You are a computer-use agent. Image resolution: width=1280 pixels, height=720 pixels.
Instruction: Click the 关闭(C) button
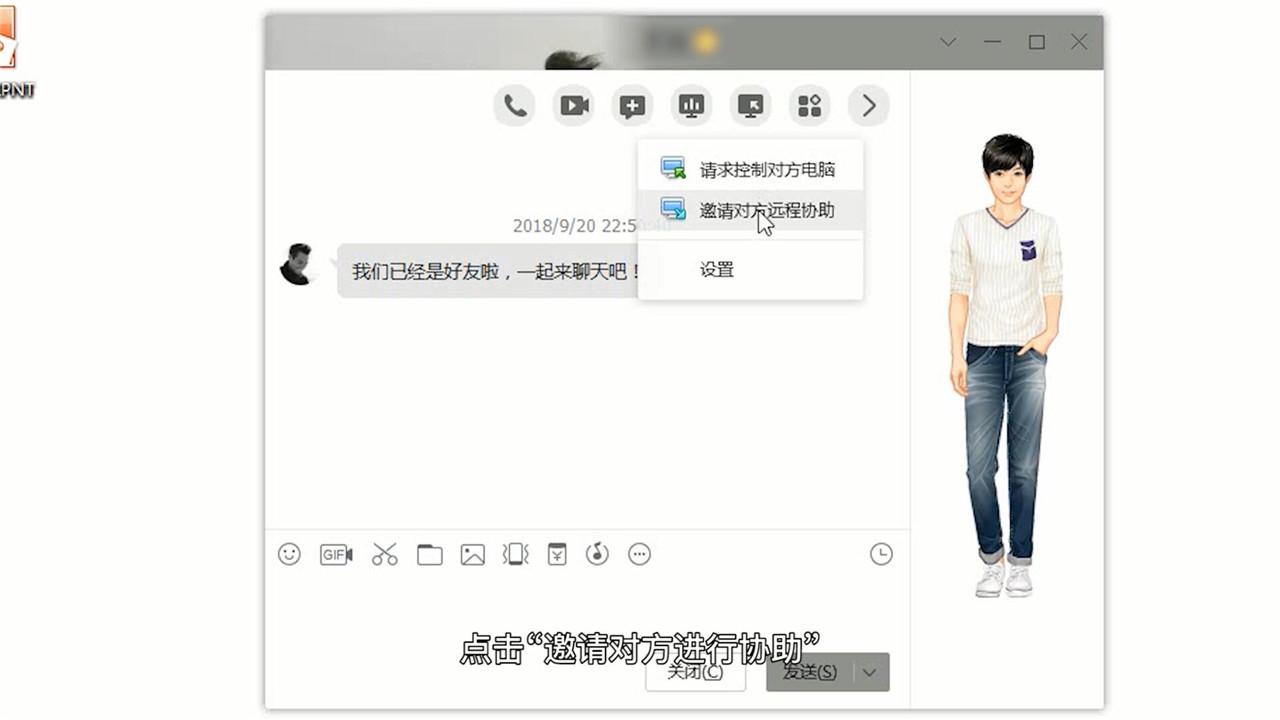pyautogui.click(x=695, y=672)
